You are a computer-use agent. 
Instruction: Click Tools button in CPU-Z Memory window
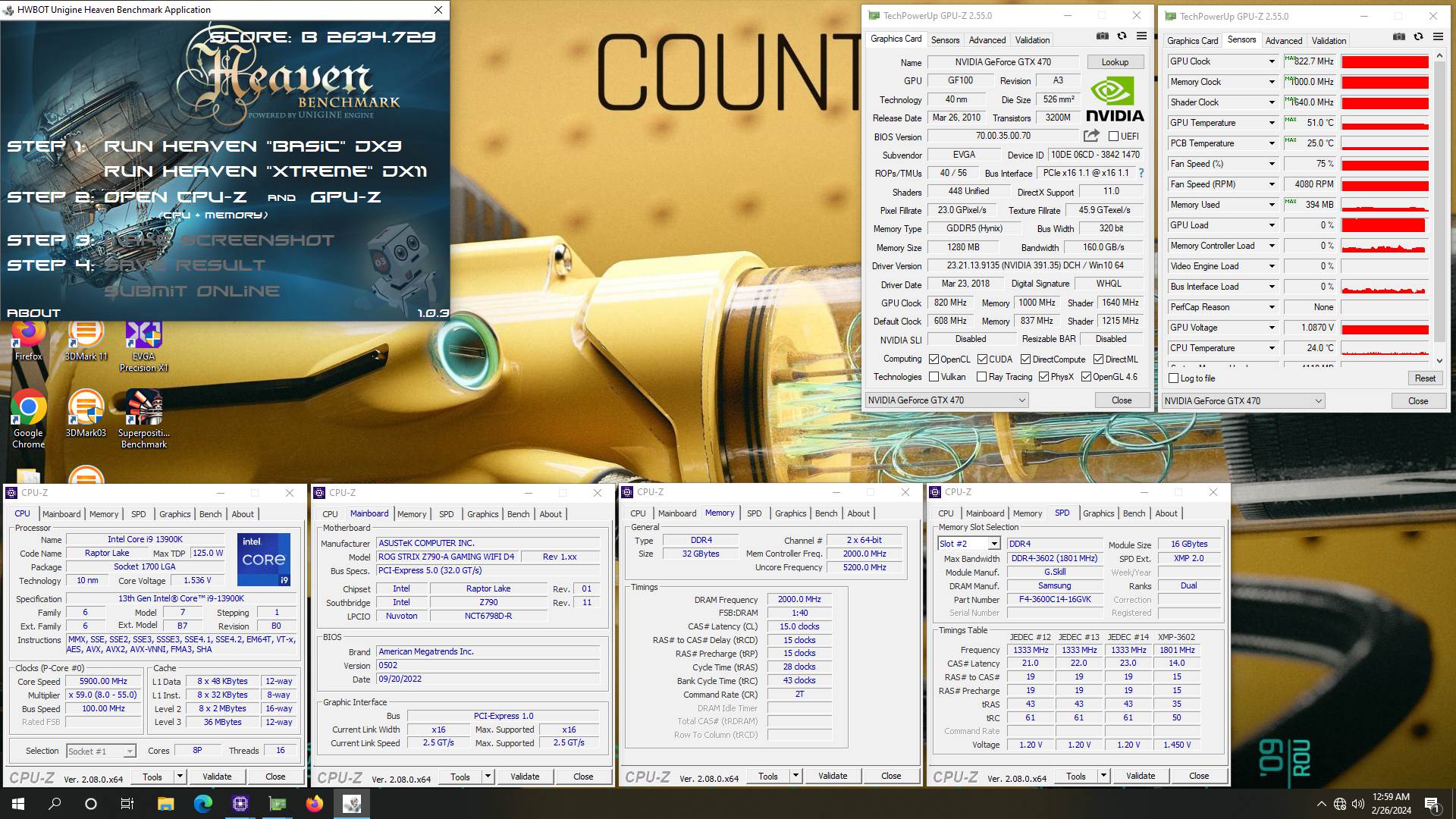point(767,777)
